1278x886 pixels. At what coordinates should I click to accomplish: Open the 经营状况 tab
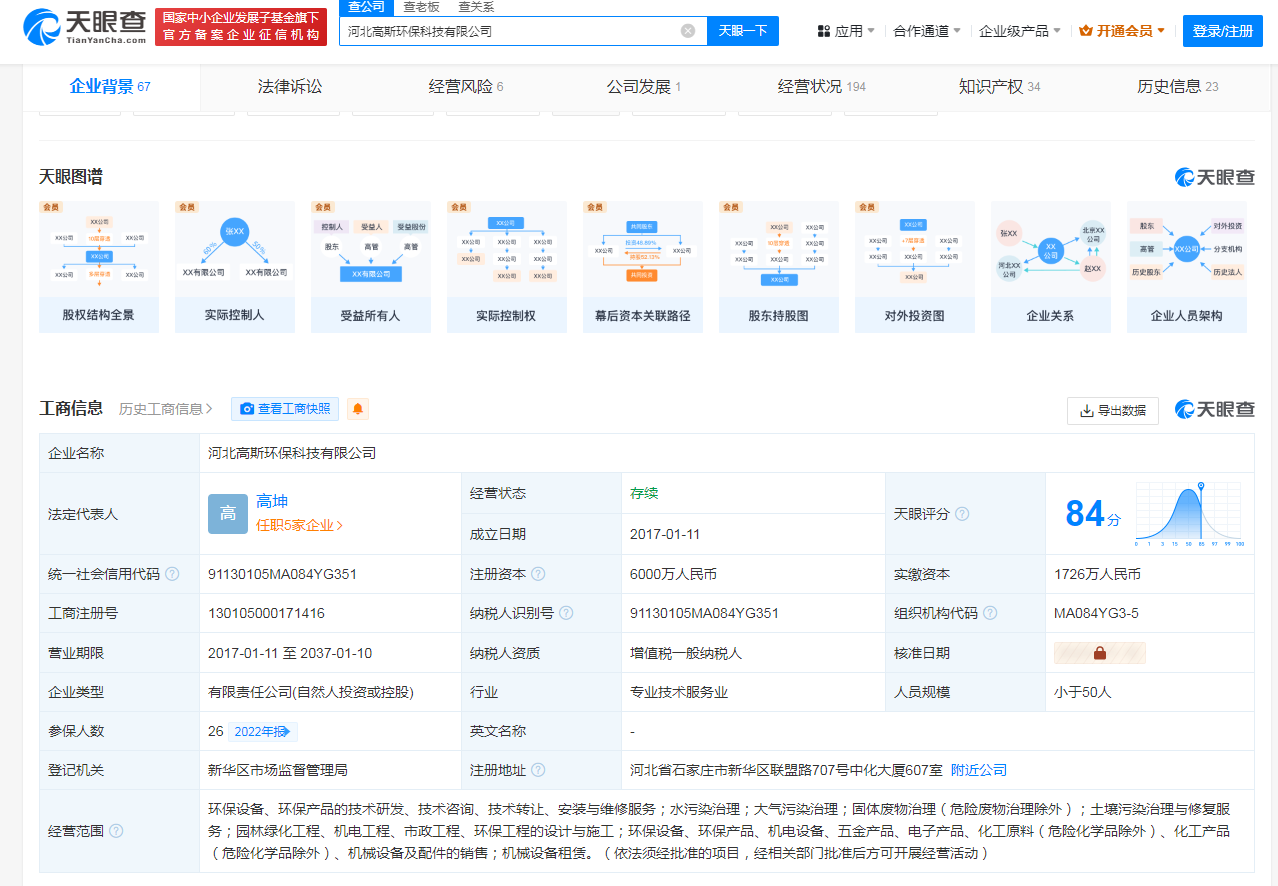[822, 87]
